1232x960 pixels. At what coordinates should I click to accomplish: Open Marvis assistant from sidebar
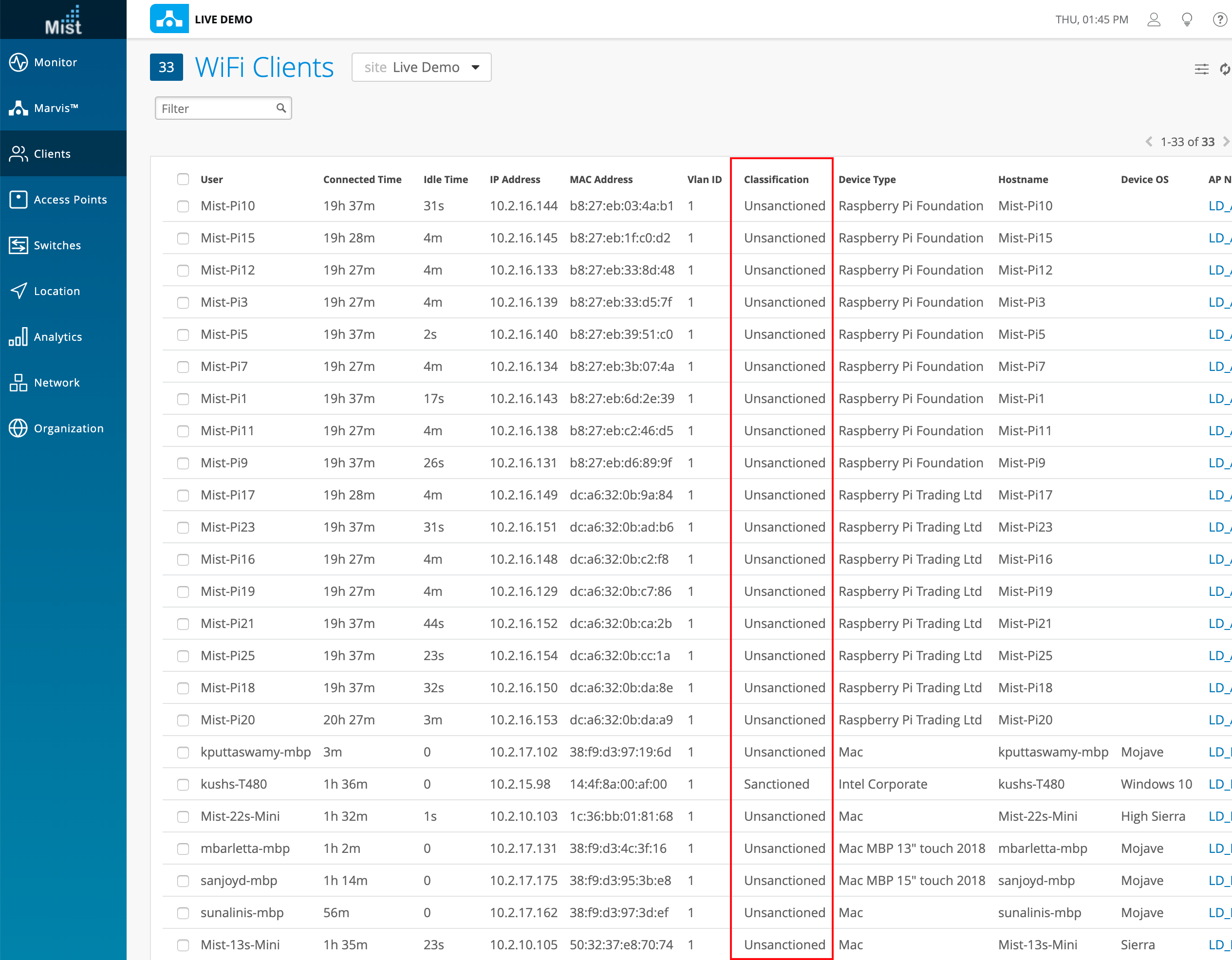pyautogui.click(x=56, y=108)
